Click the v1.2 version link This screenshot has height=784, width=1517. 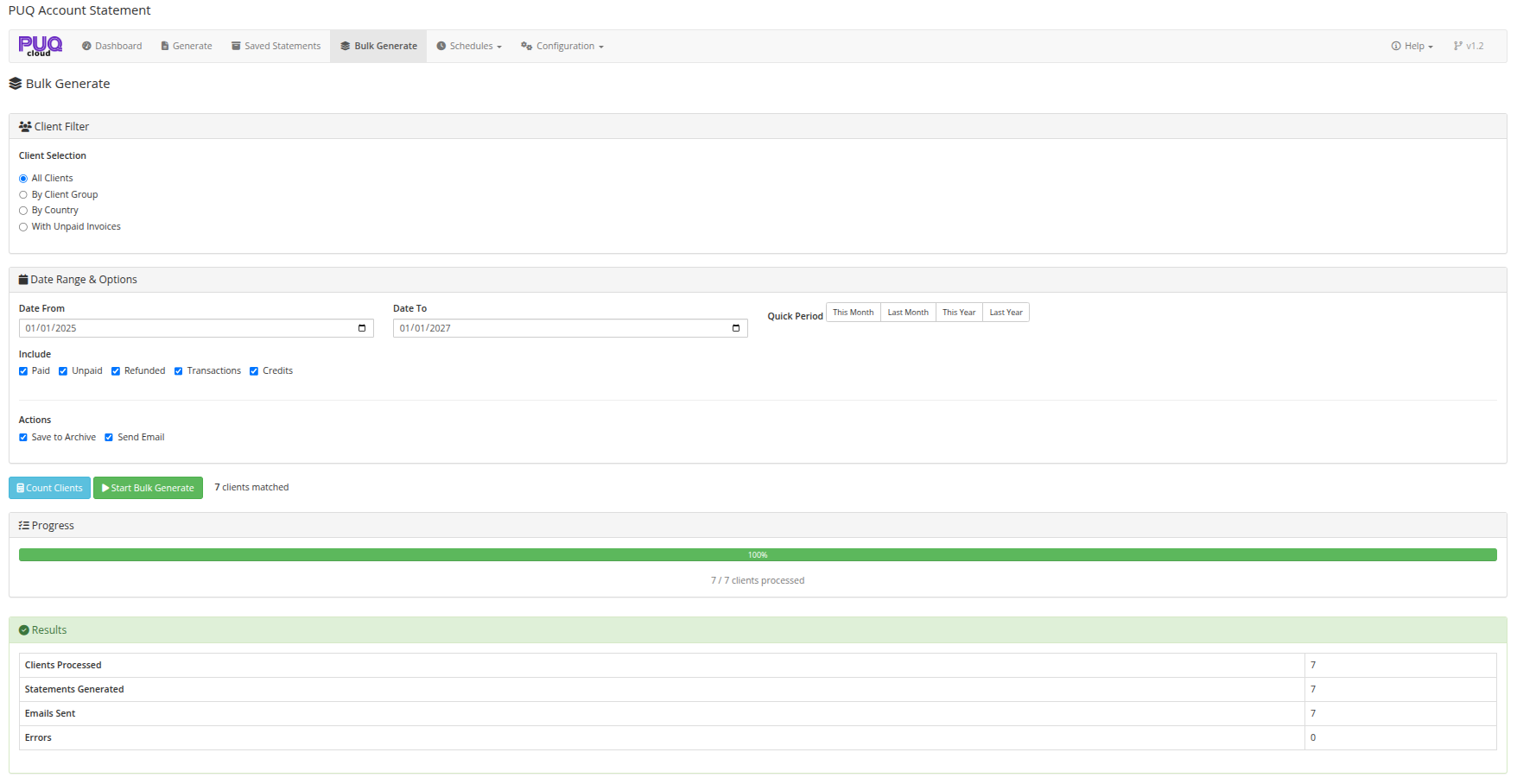(x=1469, y=47)
